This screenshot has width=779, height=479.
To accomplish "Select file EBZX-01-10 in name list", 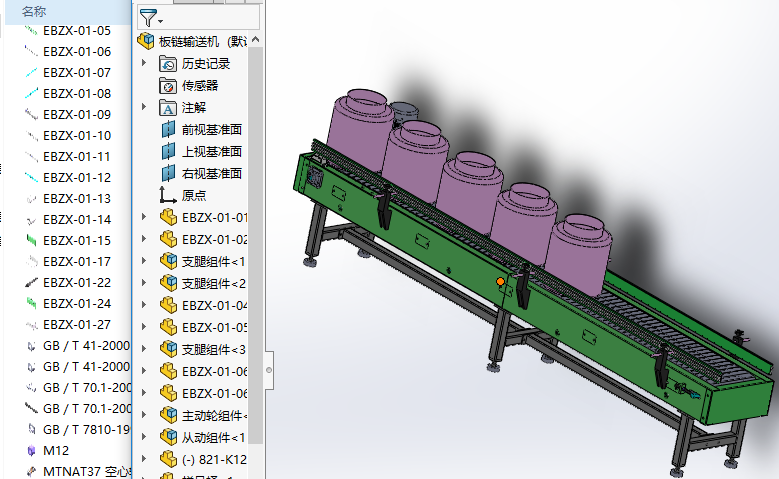I will click(77, 135).
